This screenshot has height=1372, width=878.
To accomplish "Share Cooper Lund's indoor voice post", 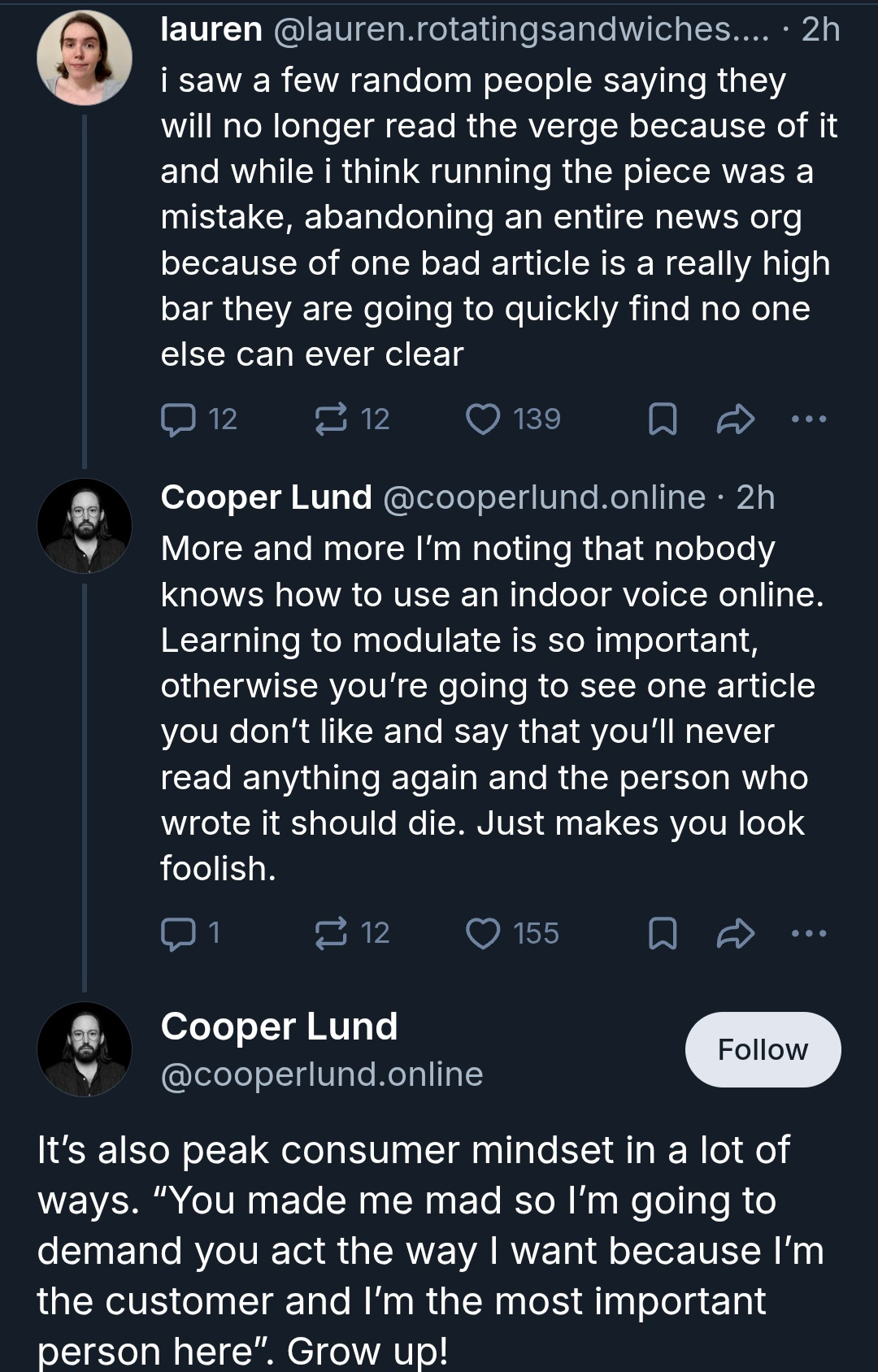I will [x=735, y=933].
